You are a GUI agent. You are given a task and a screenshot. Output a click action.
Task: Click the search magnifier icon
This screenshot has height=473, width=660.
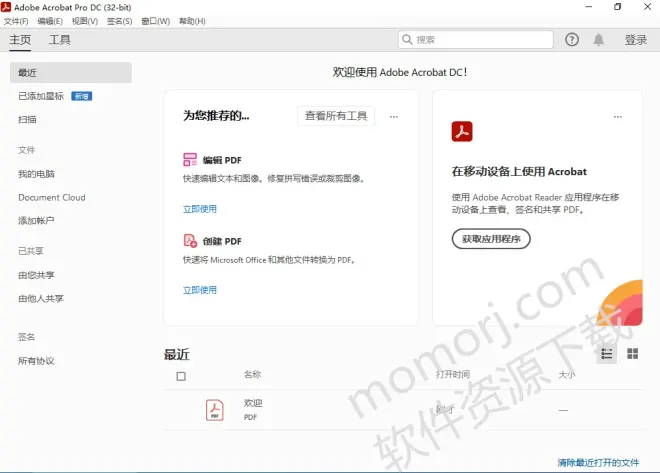click(x=407, y=40)
